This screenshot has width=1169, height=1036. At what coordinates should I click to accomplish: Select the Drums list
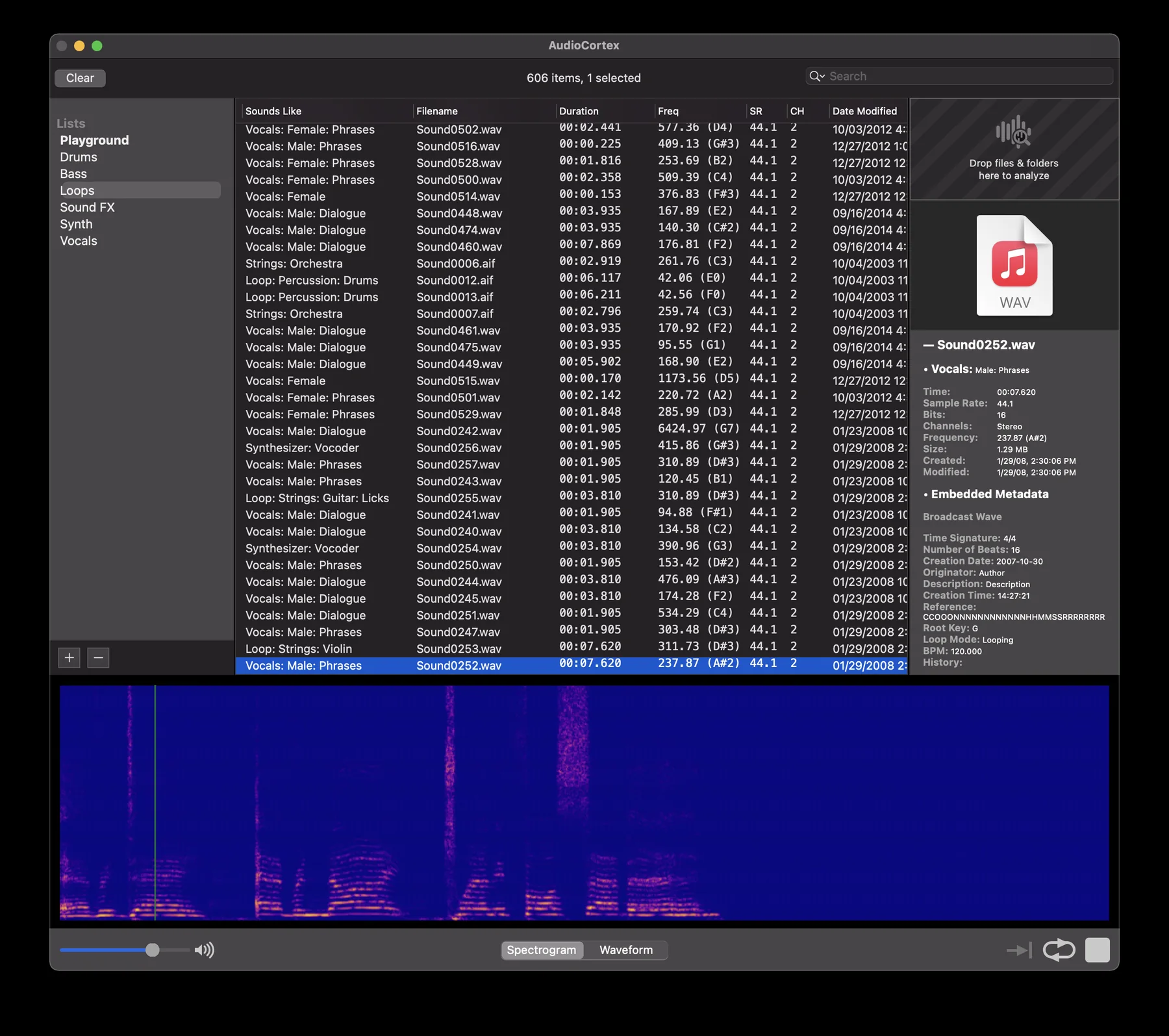79,157
